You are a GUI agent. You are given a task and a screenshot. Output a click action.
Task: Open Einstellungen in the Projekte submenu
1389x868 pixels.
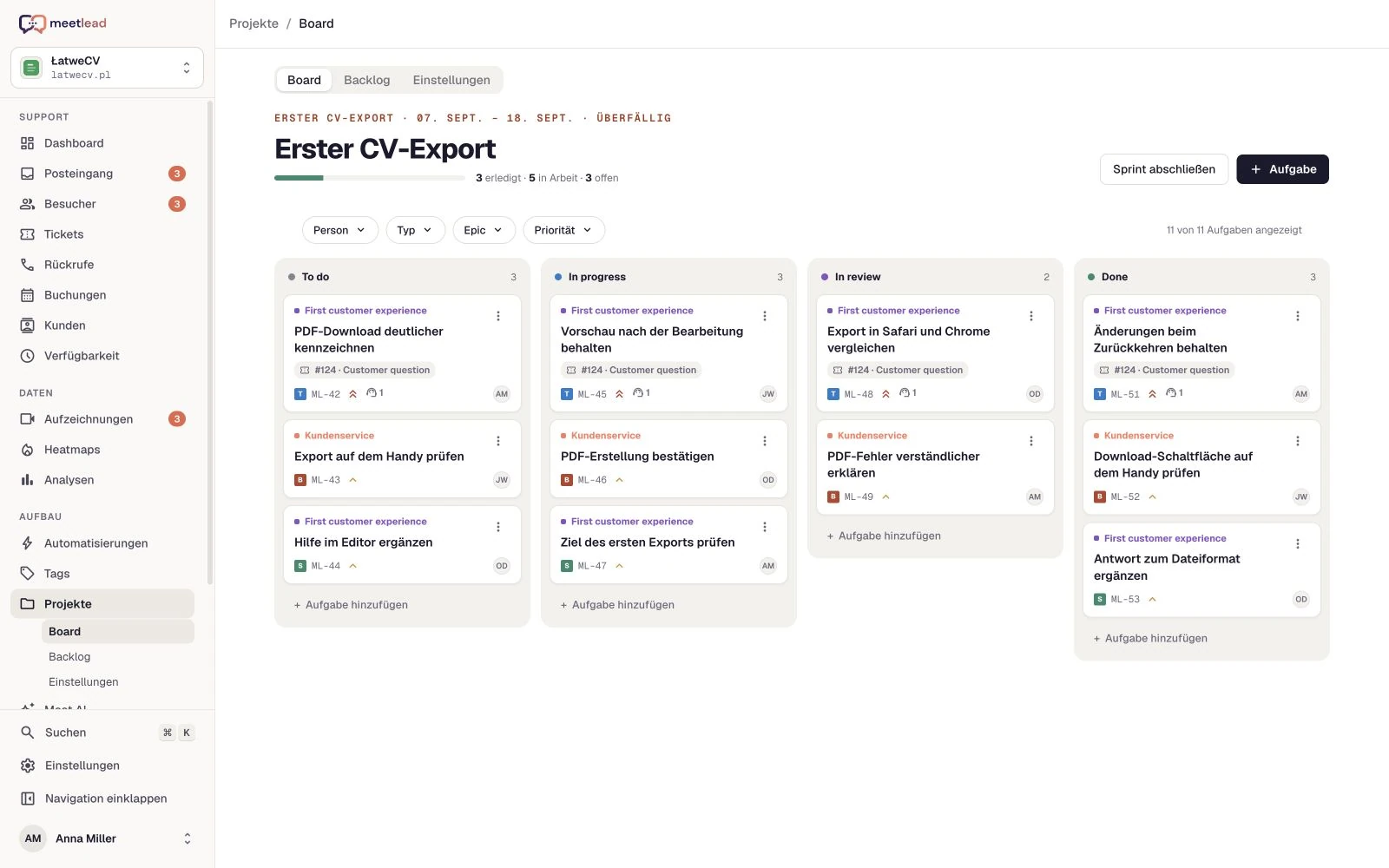pos(117,682)
